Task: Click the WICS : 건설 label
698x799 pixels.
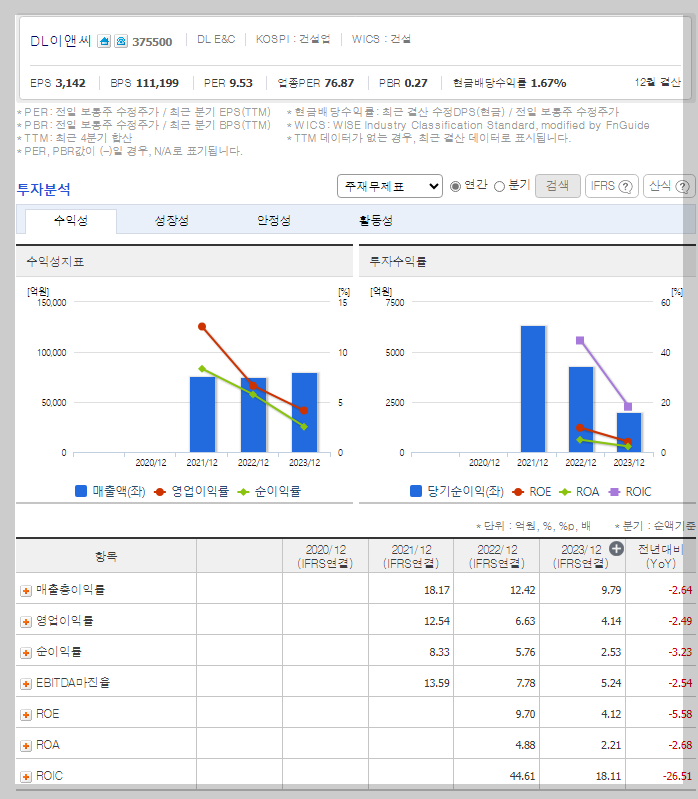Action: pyautogui.click(x=381, y=39)
